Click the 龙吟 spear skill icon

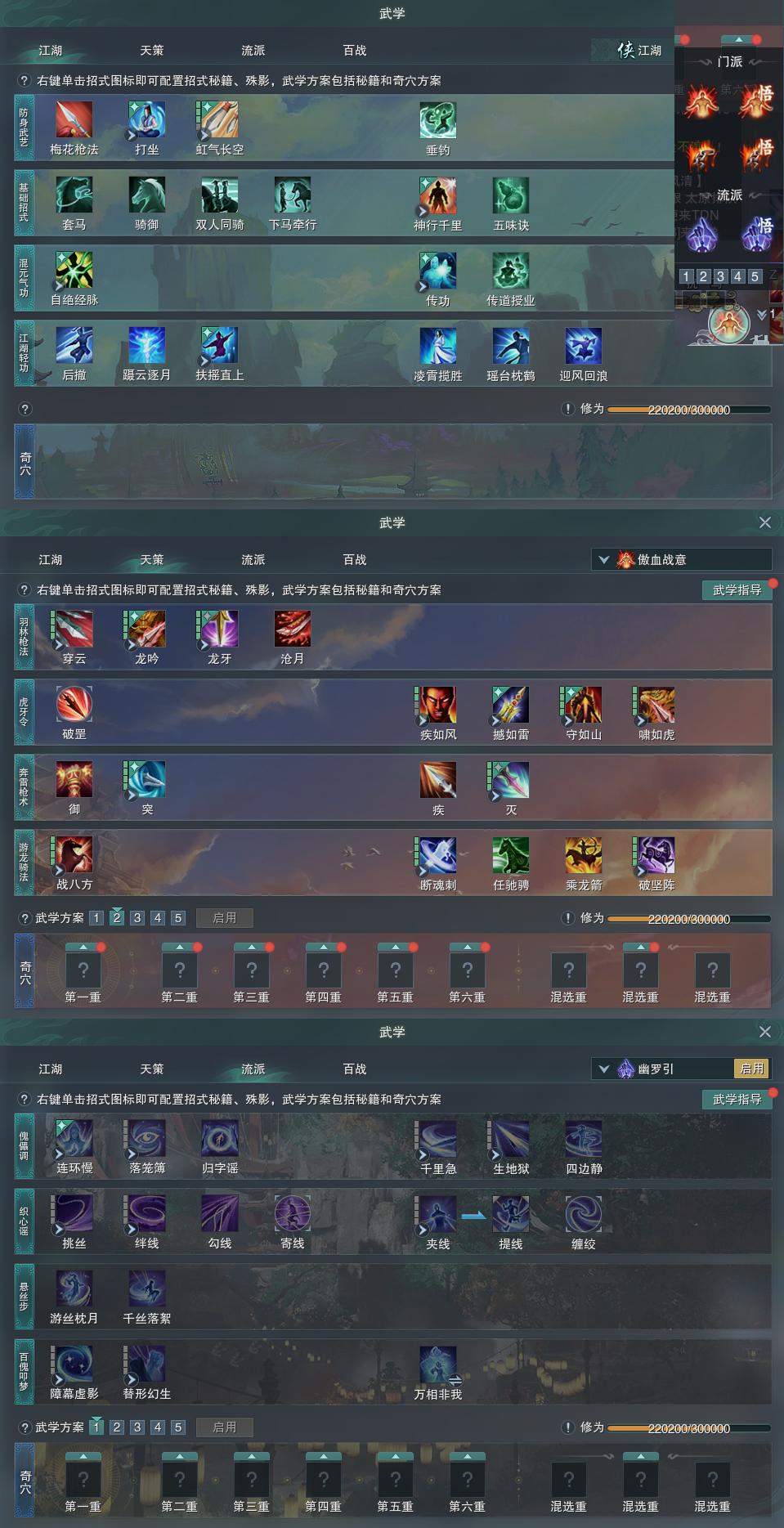[x=147, y=630]
